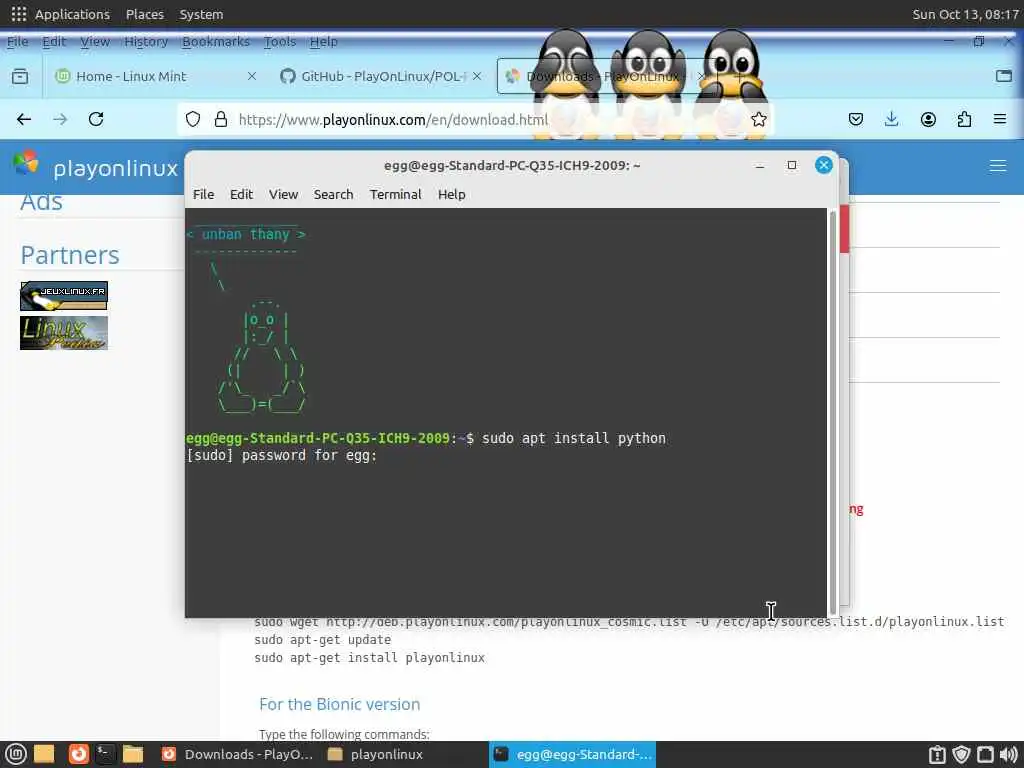This screenshot has height=768, width=1024.
Task: Close the Home - Linux Mint tab
Action: tap(251, 76)
